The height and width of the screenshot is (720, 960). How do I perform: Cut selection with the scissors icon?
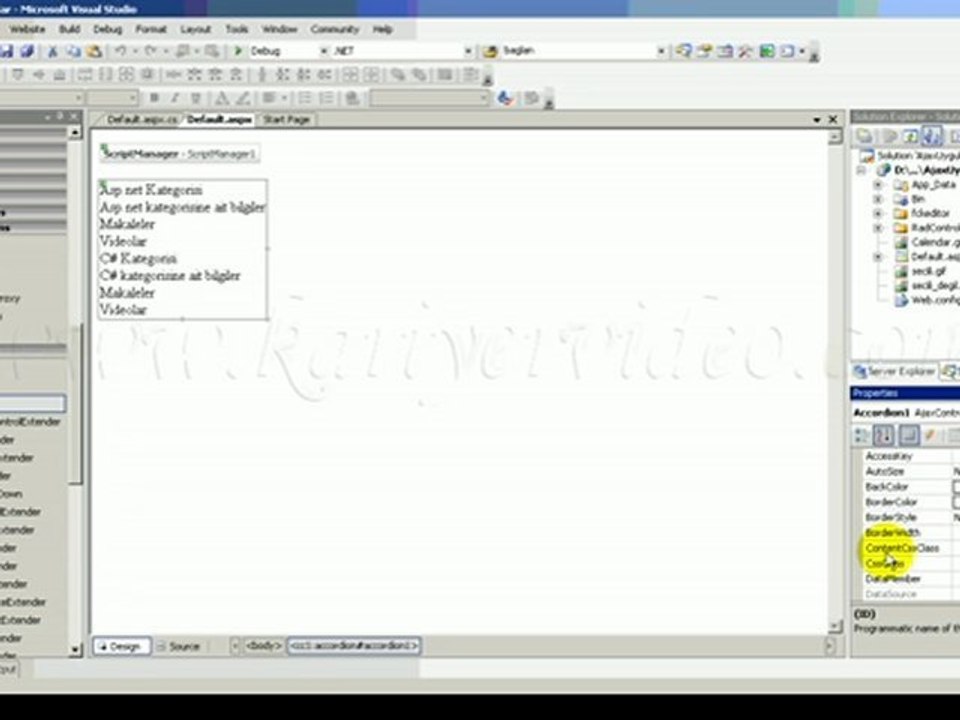53,51
